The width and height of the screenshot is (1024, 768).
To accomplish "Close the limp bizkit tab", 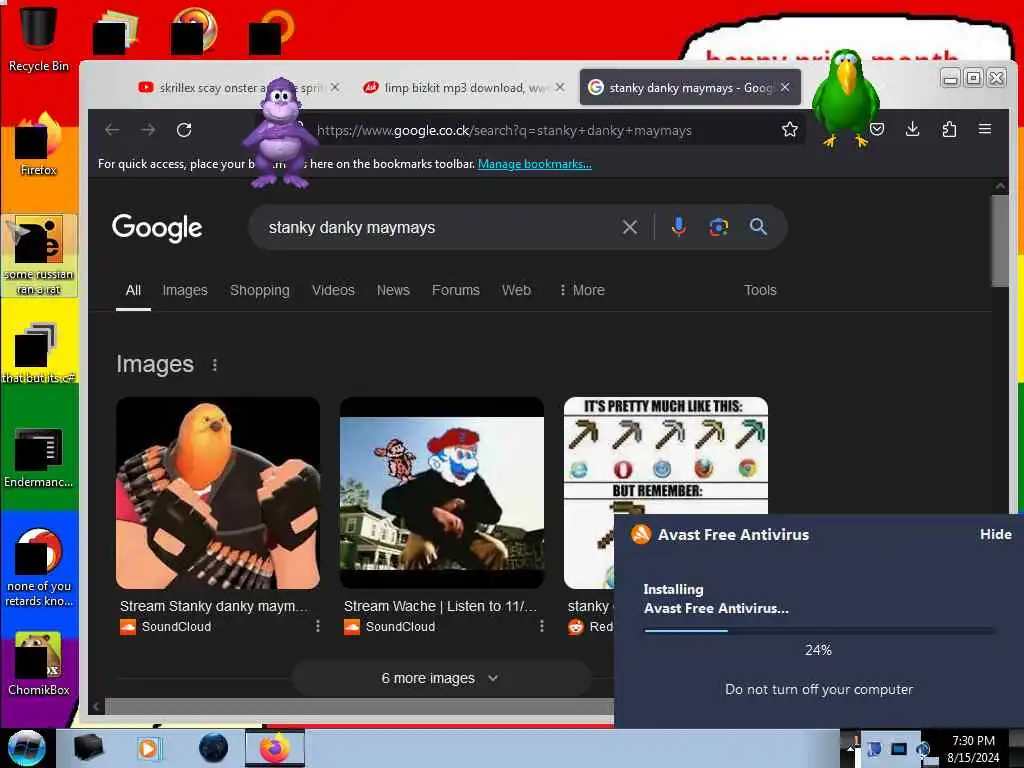I will [x=560, y=87].
